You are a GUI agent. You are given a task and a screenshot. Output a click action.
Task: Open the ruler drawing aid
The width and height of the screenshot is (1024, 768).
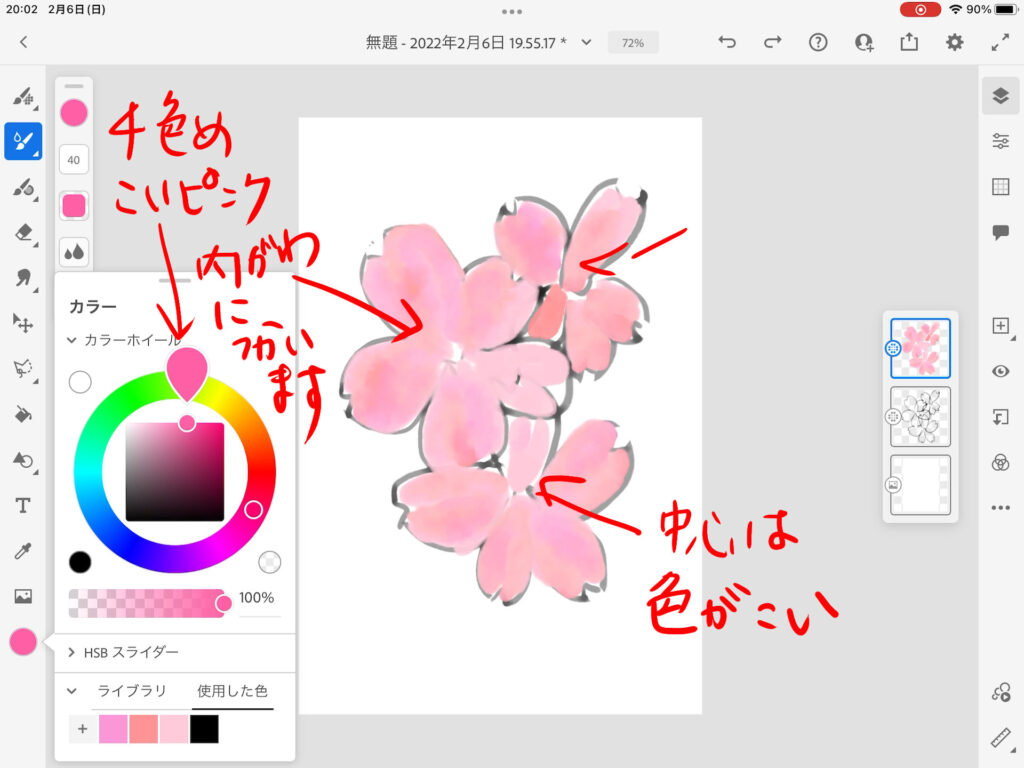point(1000,738)
